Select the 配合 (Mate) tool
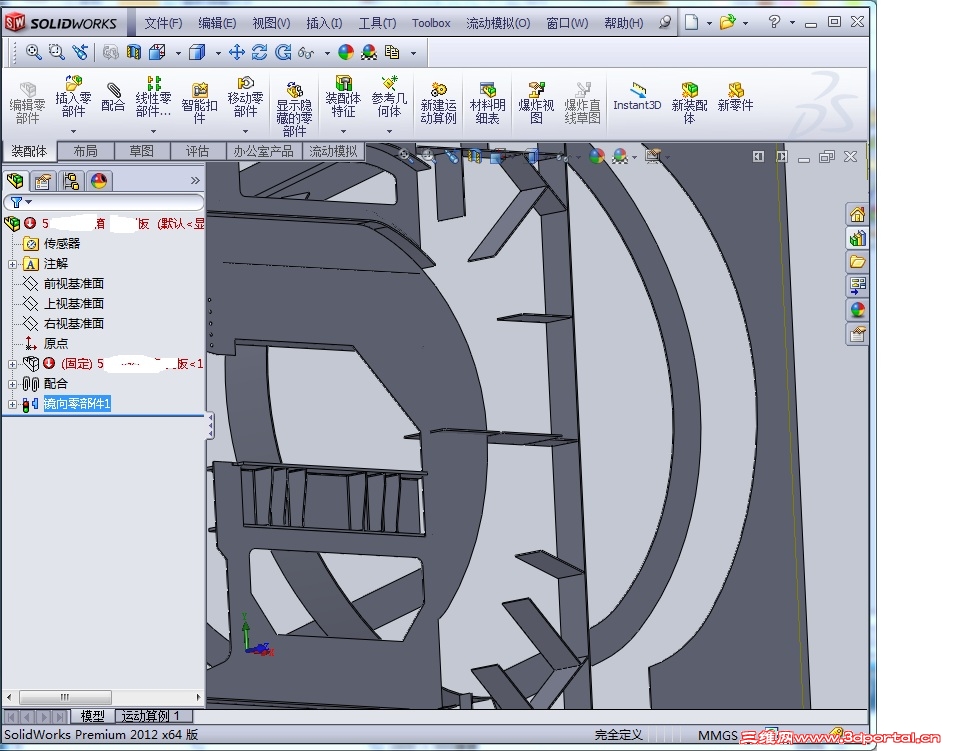960x751 pixels. tap(113, 98)
